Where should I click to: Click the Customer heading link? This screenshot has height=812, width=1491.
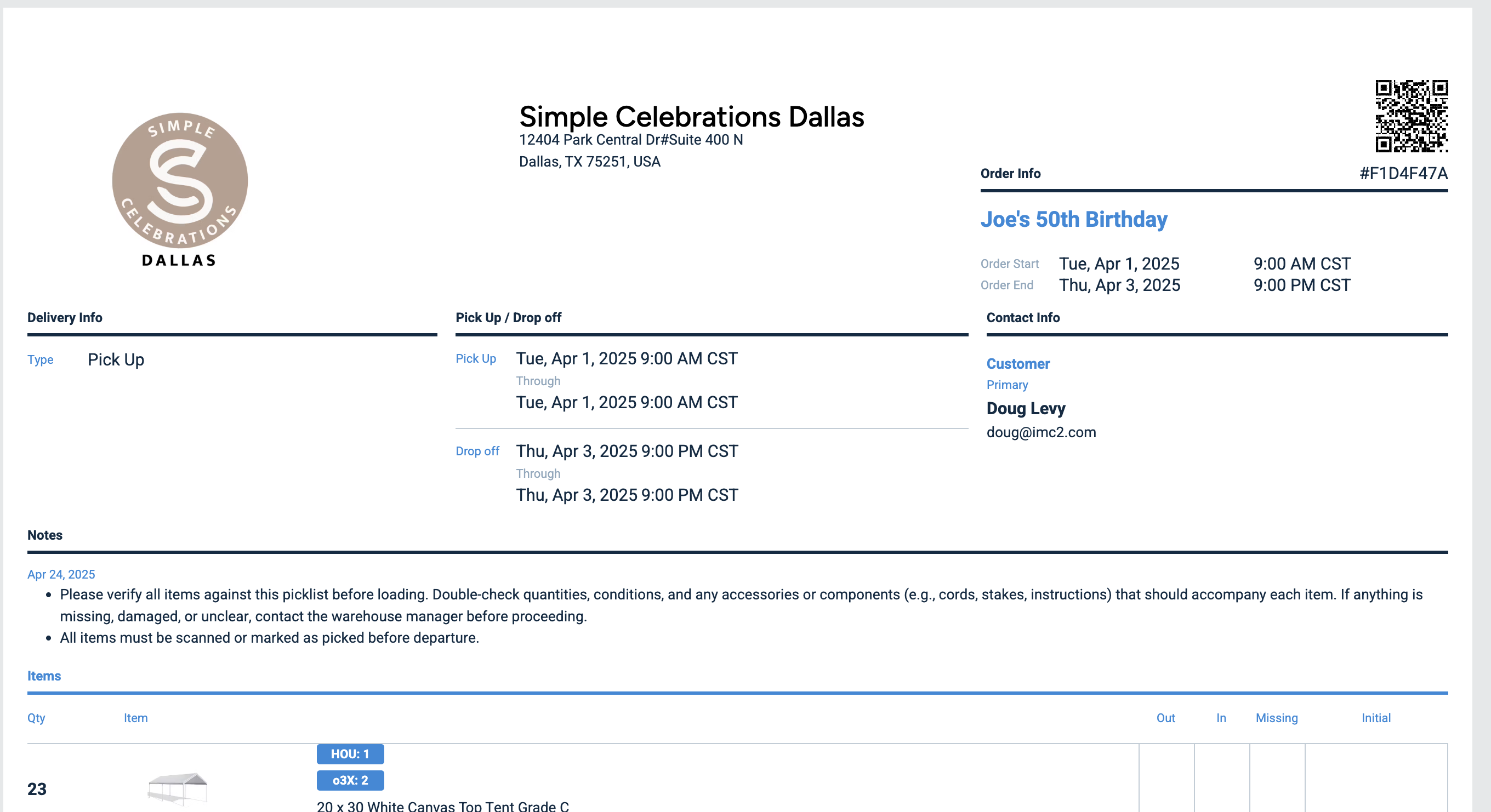(x=1017, y=364)
